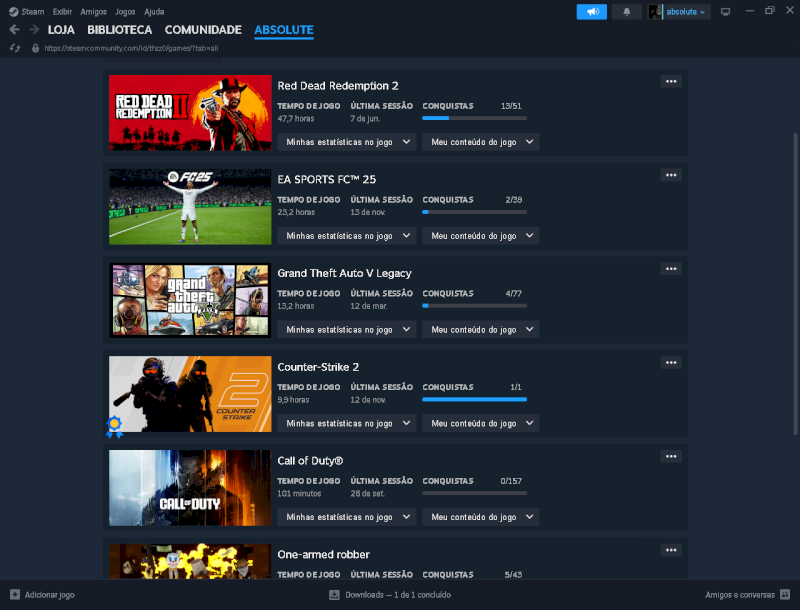Viewport: 800px width, 610px height.
Task: Expand 'Minhas estatísticas no jogo' for EA SPORTS FC 25
Action: click(346, 236)
